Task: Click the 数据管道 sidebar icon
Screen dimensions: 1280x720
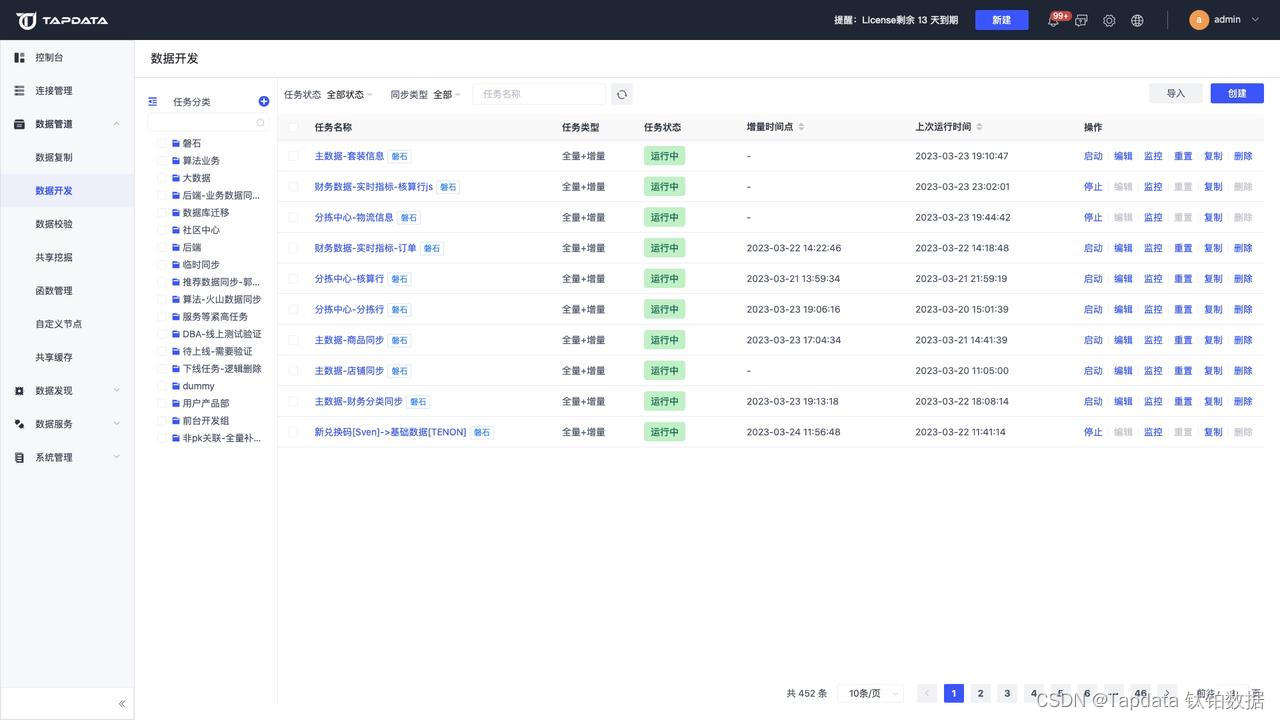Action: point(19,124)
